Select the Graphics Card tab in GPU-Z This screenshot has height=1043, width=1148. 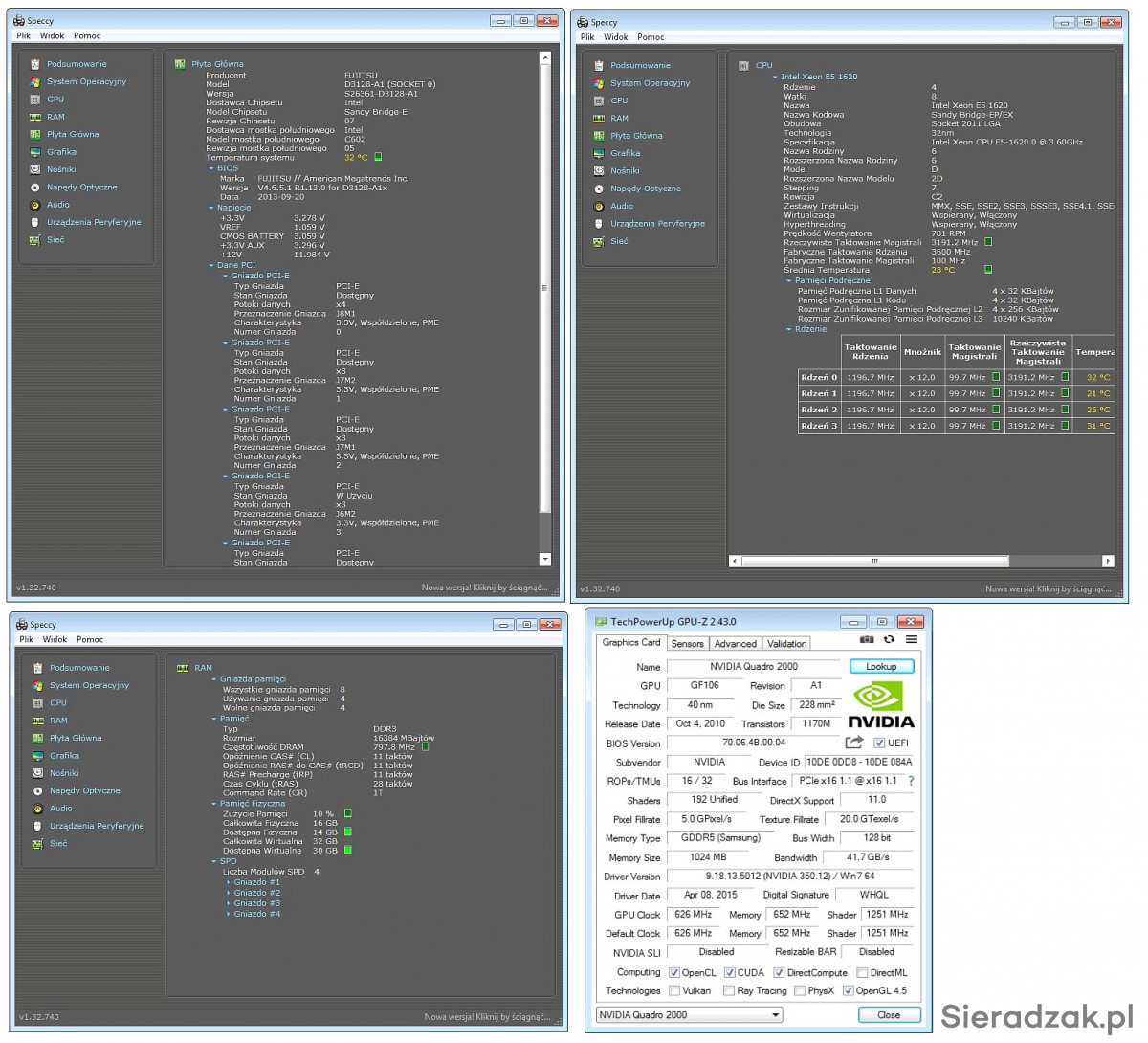[631, 643]
